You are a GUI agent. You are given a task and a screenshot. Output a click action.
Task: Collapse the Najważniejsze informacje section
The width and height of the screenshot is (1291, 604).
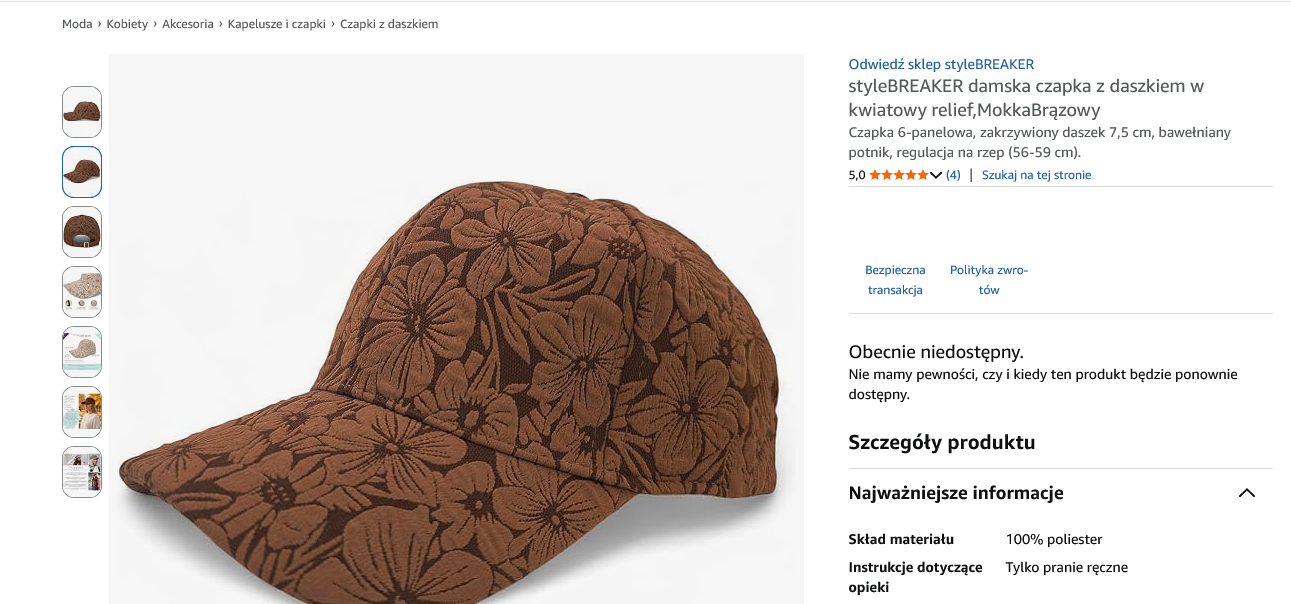click(x=1246, y=493)
